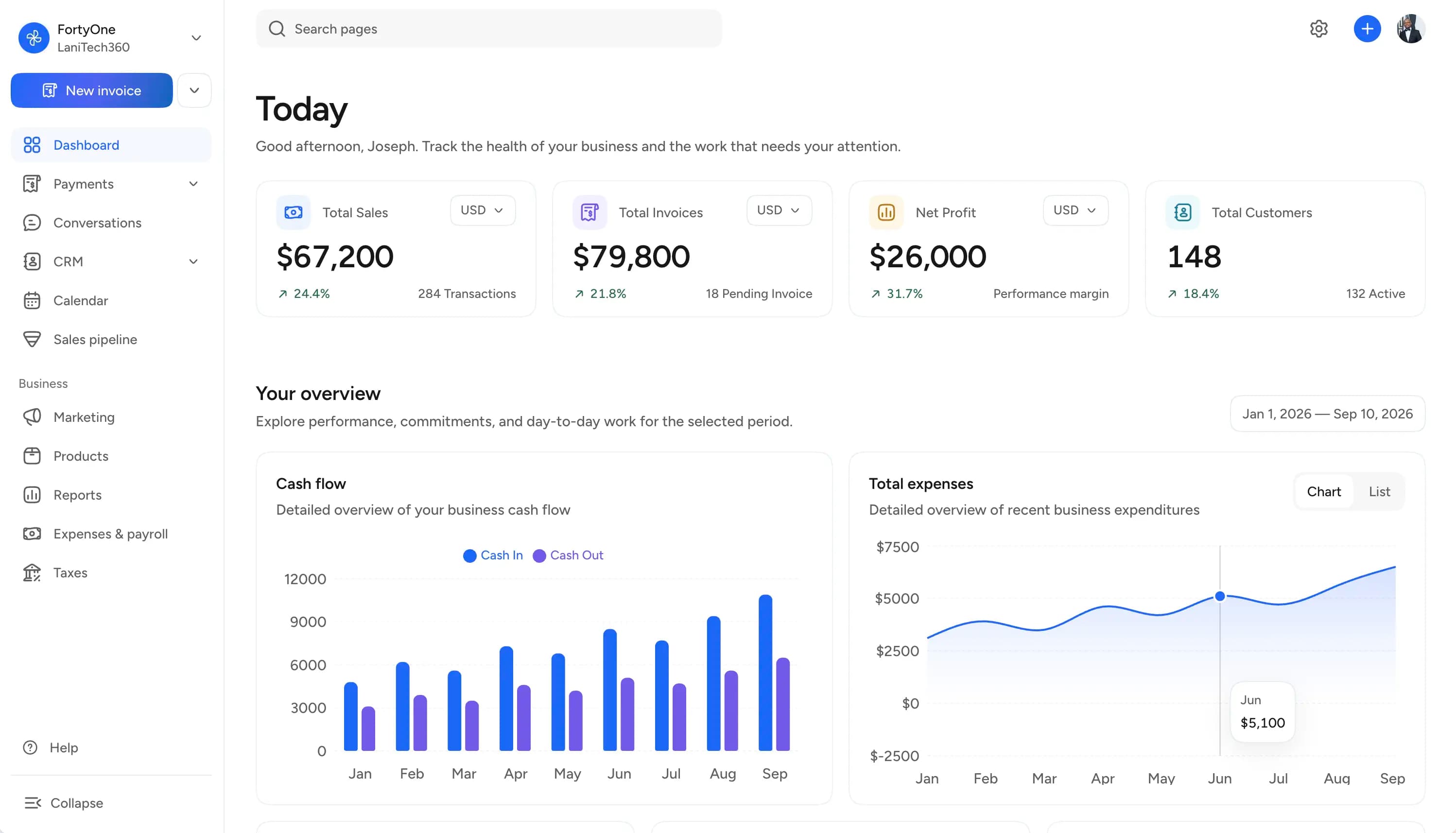Open Net Profit USD currency dropdown
1456x833 pixels.
pyautogui.click(x=1075, y=210)
